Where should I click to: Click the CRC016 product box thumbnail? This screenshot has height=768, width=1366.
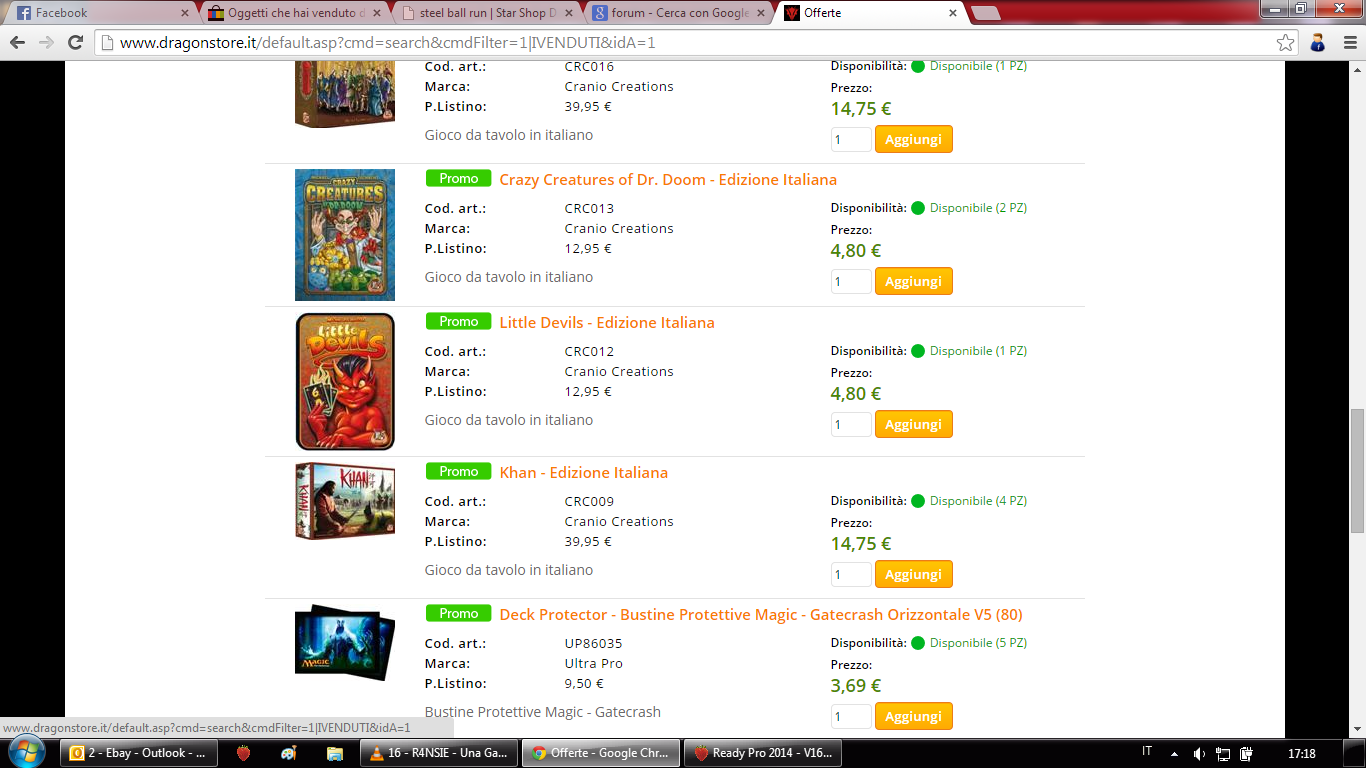(345, 94)
